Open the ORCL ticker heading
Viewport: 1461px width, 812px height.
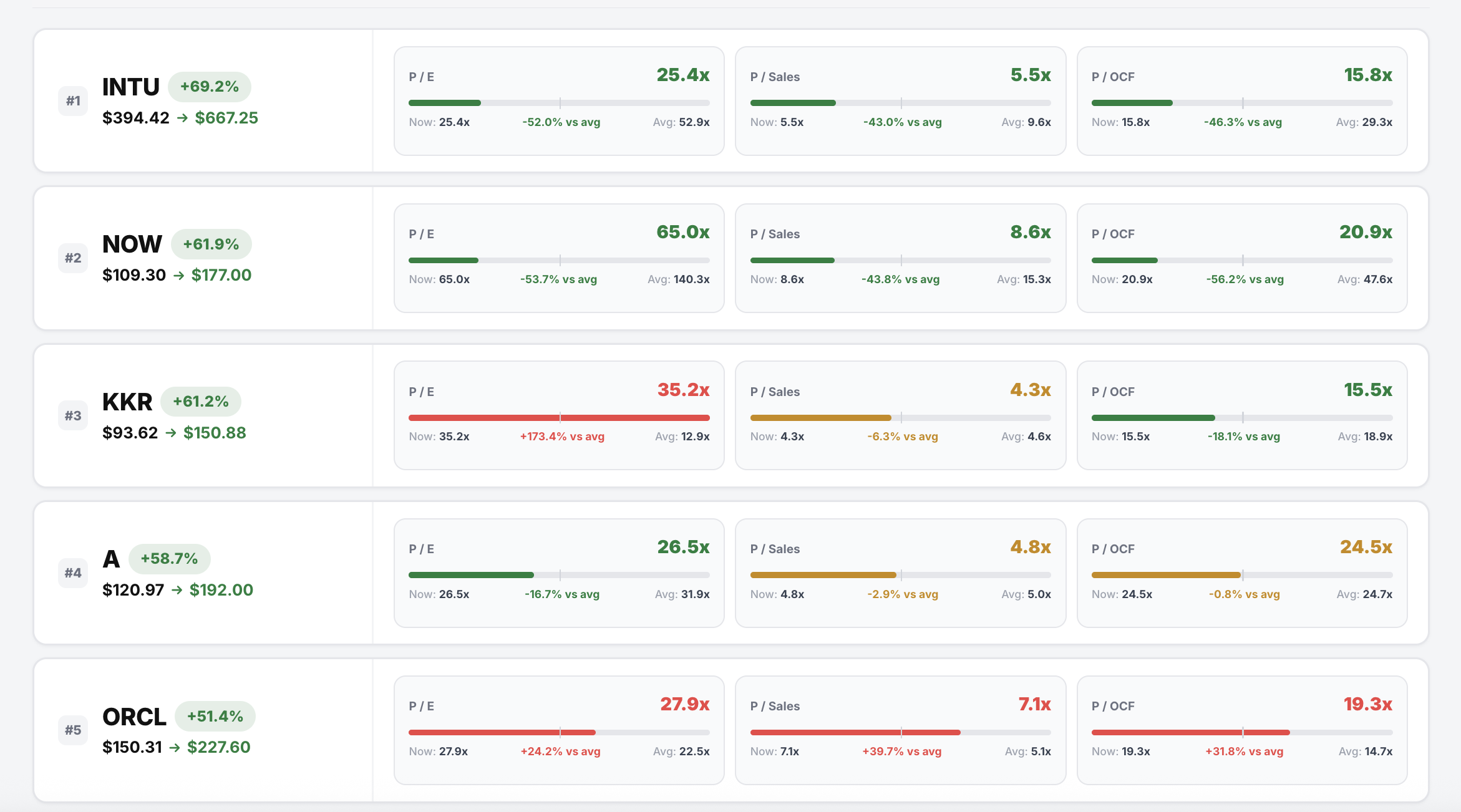[x=134, y=717]
